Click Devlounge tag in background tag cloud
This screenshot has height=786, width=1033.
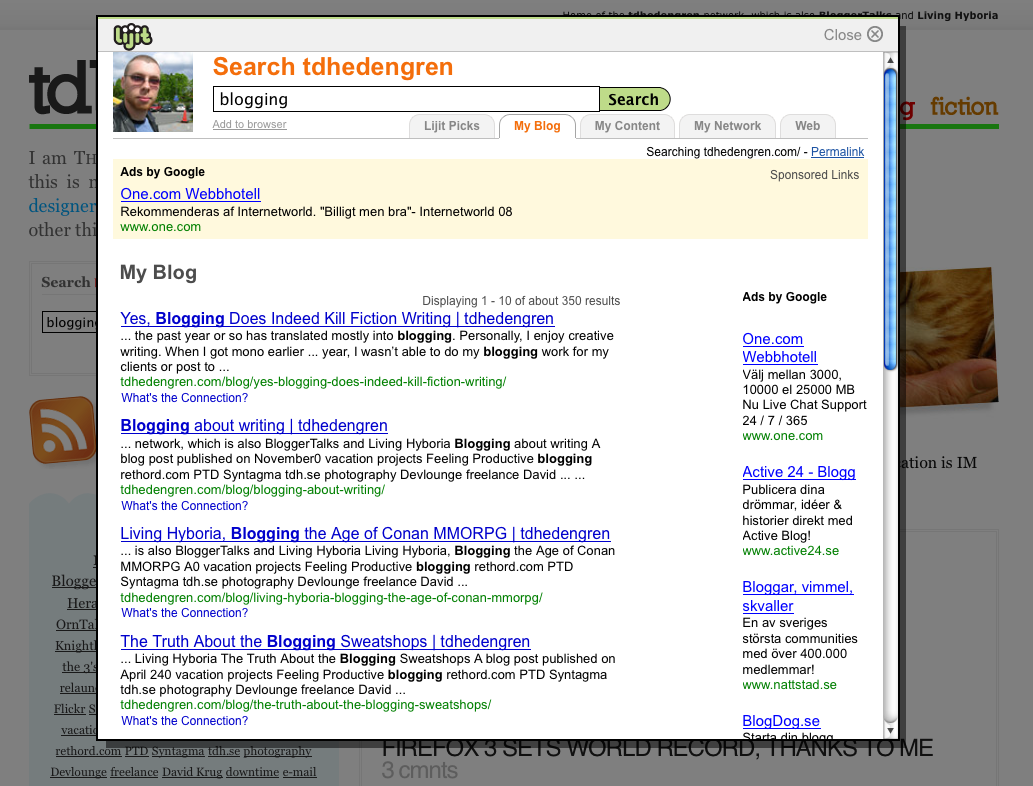coord(78,772)
